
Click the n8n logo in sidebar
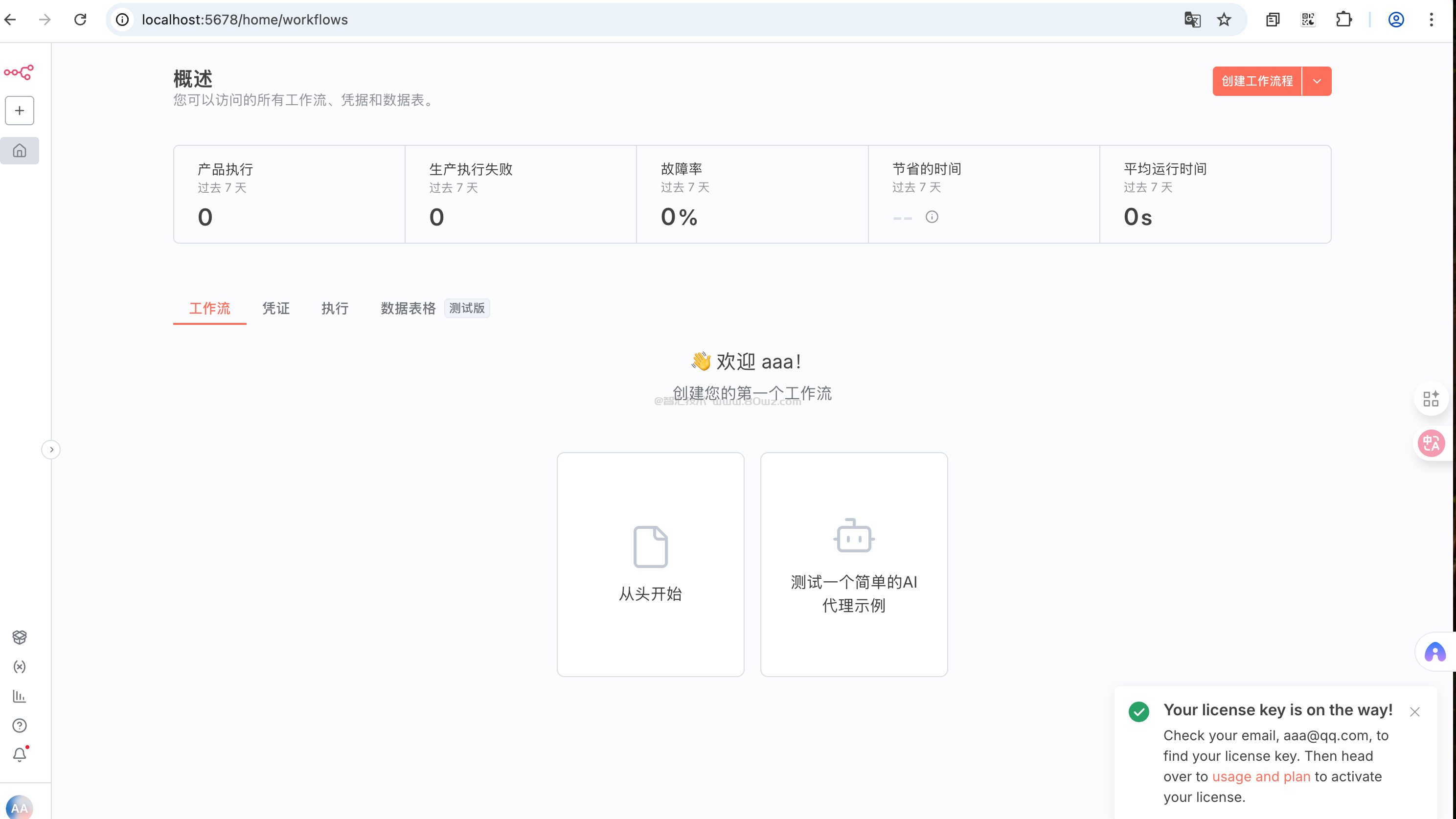coord(19,72)
